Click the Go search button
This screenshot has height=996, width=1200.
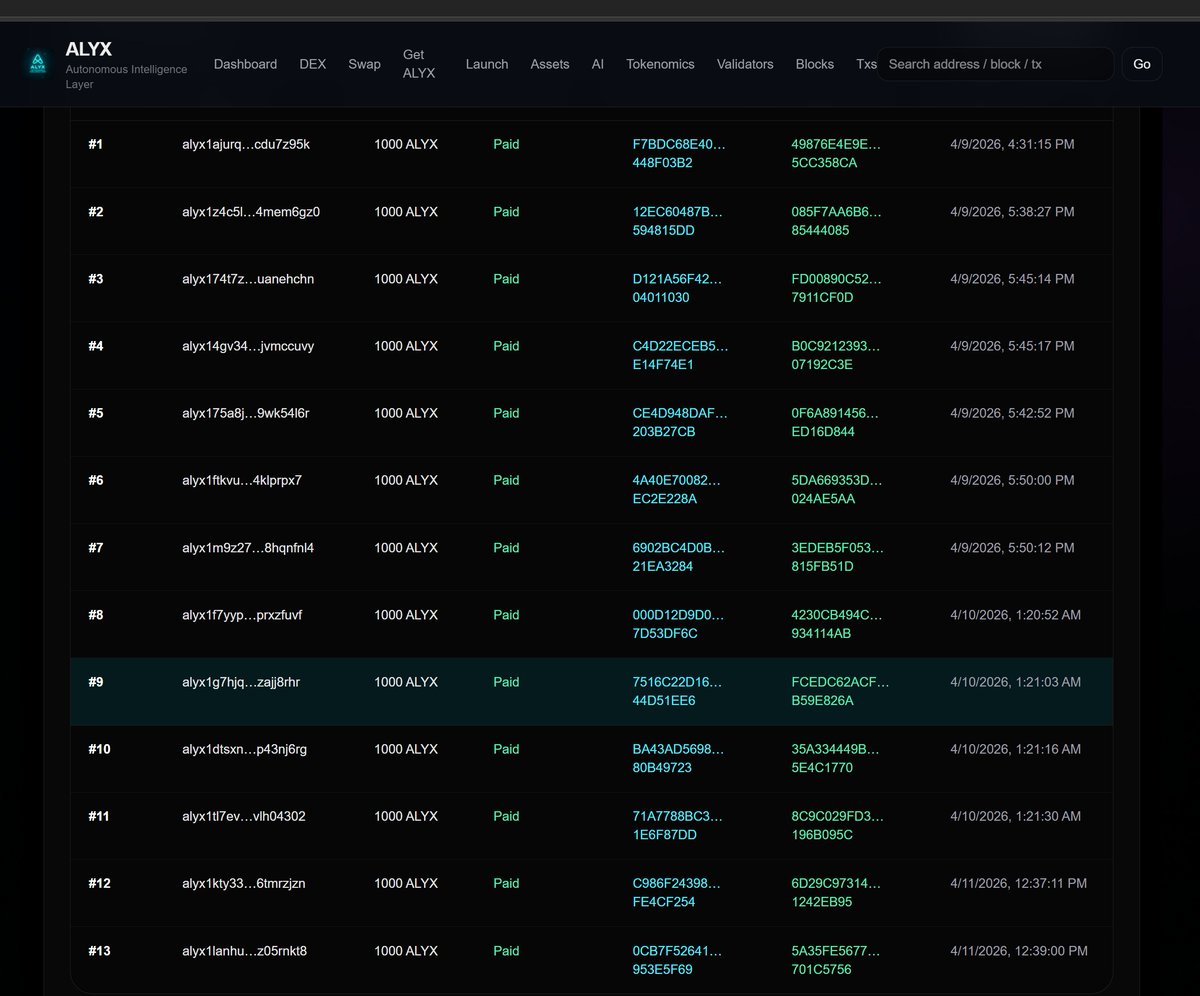click(x=1142, y=64)
